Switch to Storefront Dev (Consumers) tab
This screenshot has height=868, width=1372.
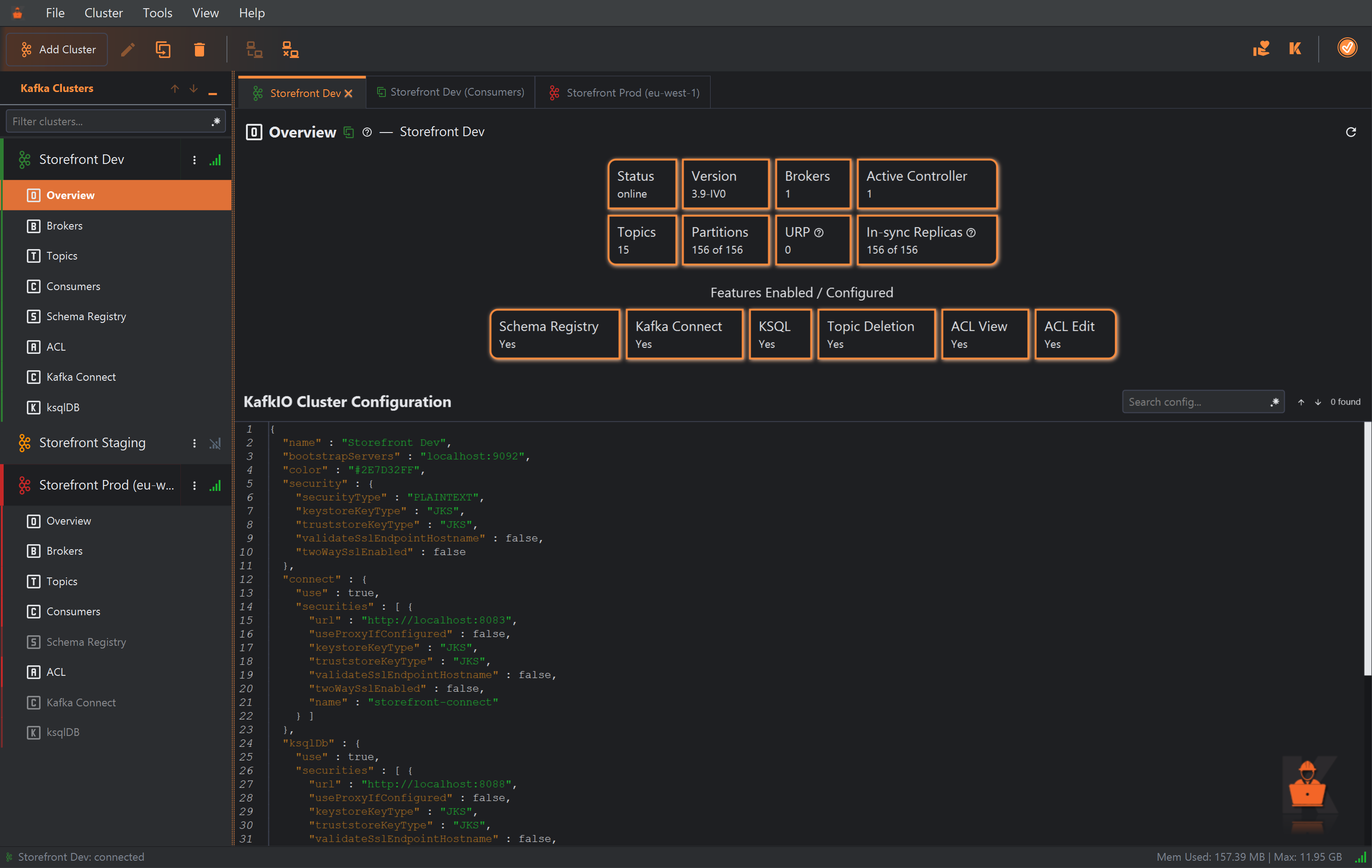click(x=451, y=92)
